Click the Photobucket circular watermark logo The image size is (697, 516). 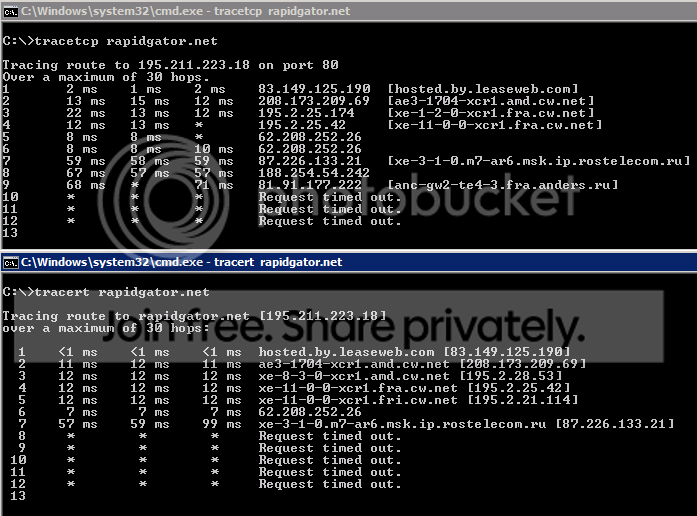click(164, 197)
